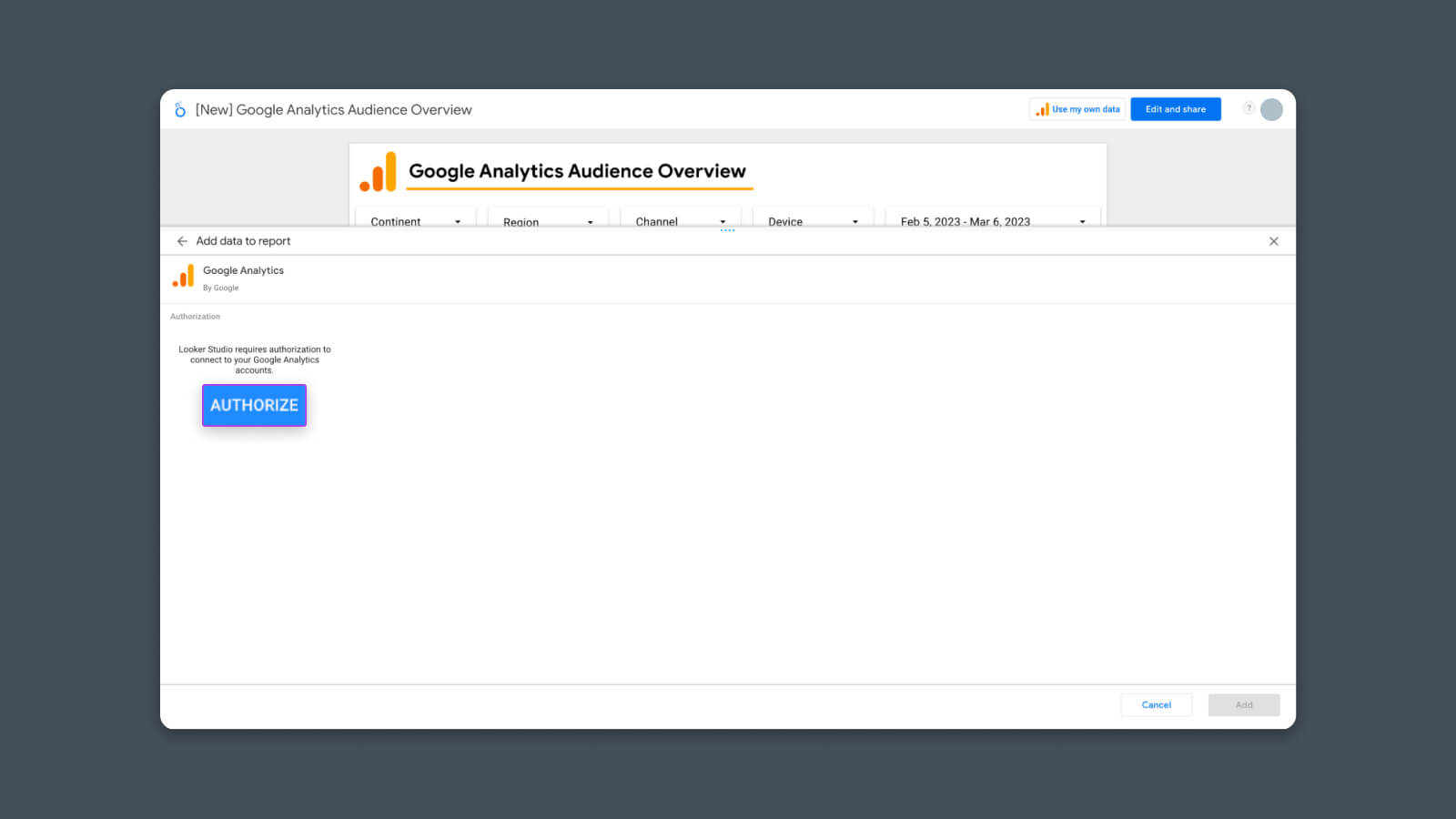Click the Google Analytics logo in report header
Image resolution: width=1456 pixels, height=819 pixels.
click(x=379, y=172)
